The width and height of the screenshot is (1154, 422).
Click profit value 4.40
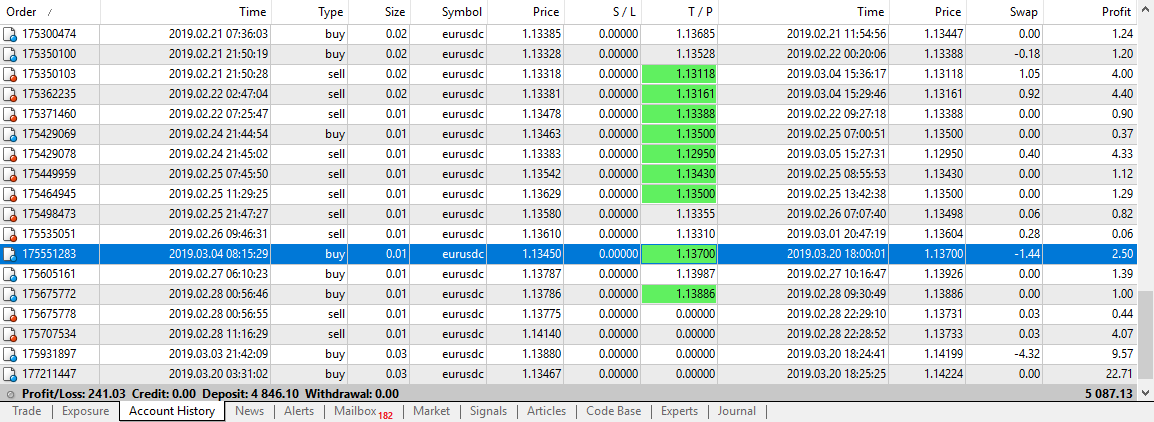click(1121, 94)
